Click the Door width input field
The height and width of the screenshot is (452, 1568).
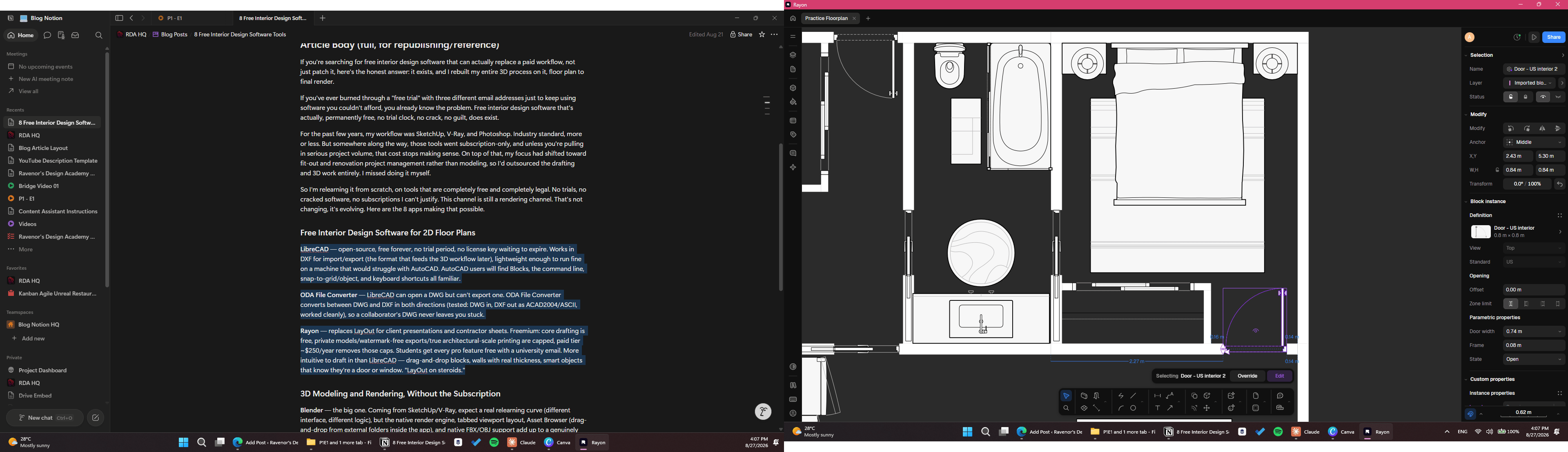1534,331
